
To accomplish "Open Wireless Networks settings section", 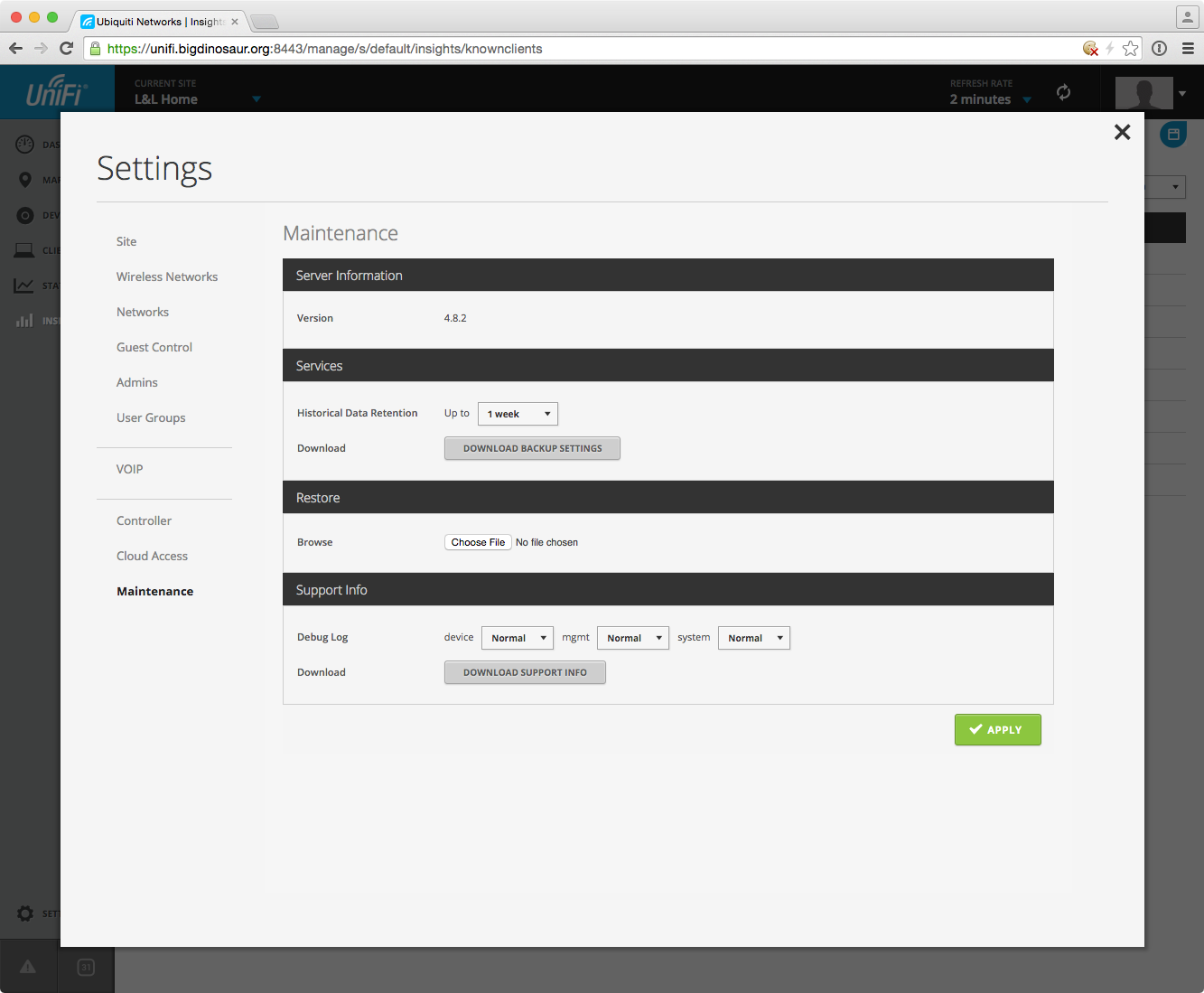I will click(x=167, y=276).
